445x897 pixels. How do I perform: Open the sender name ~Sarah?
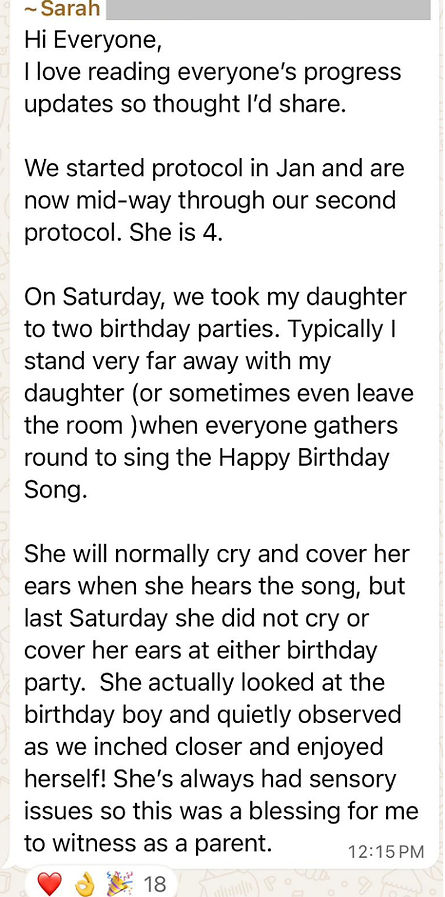(x=63, y=9)
